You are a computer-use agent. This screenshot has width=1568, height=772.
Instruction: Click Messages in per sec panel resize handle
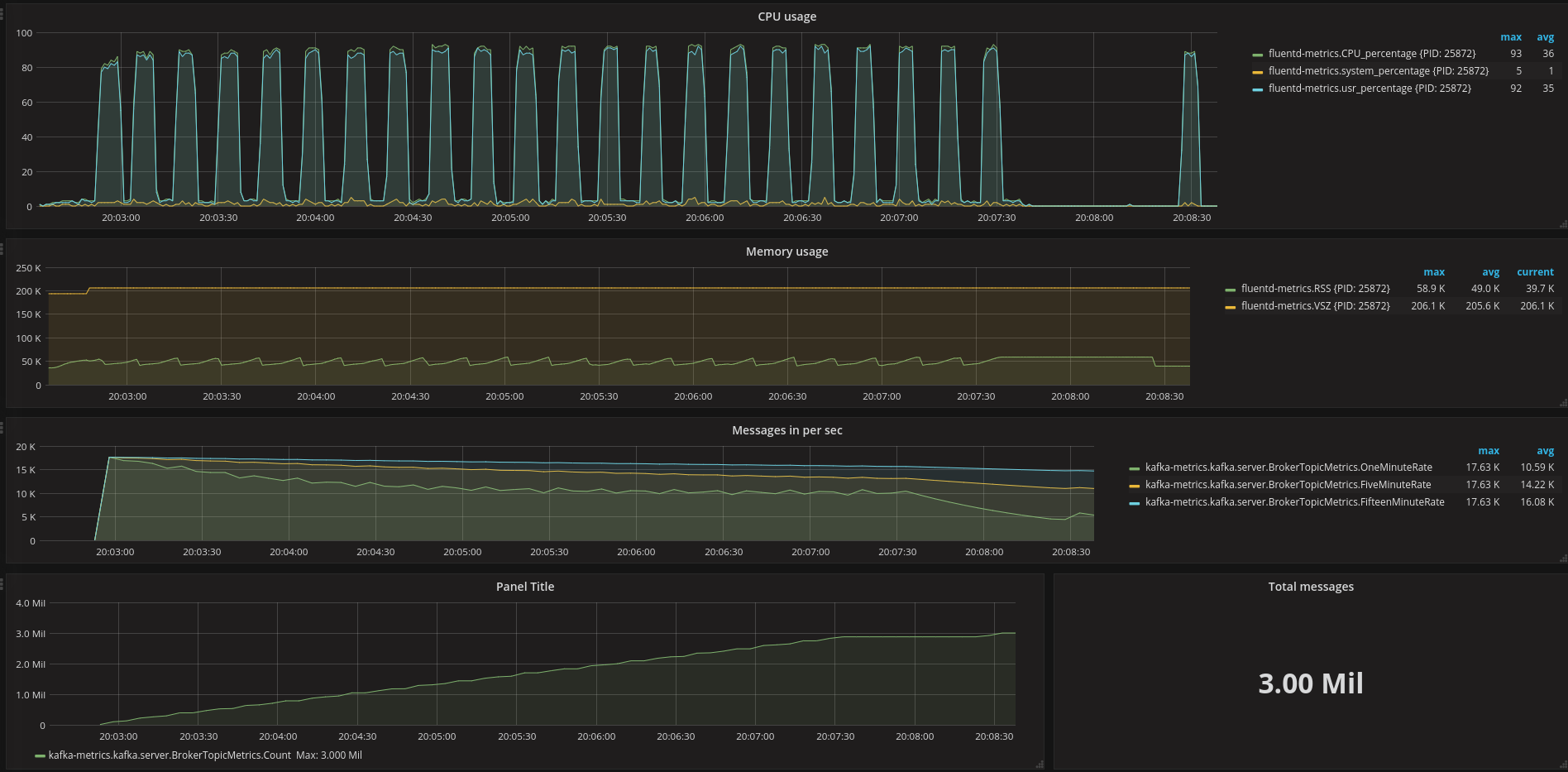[1563, 559]
